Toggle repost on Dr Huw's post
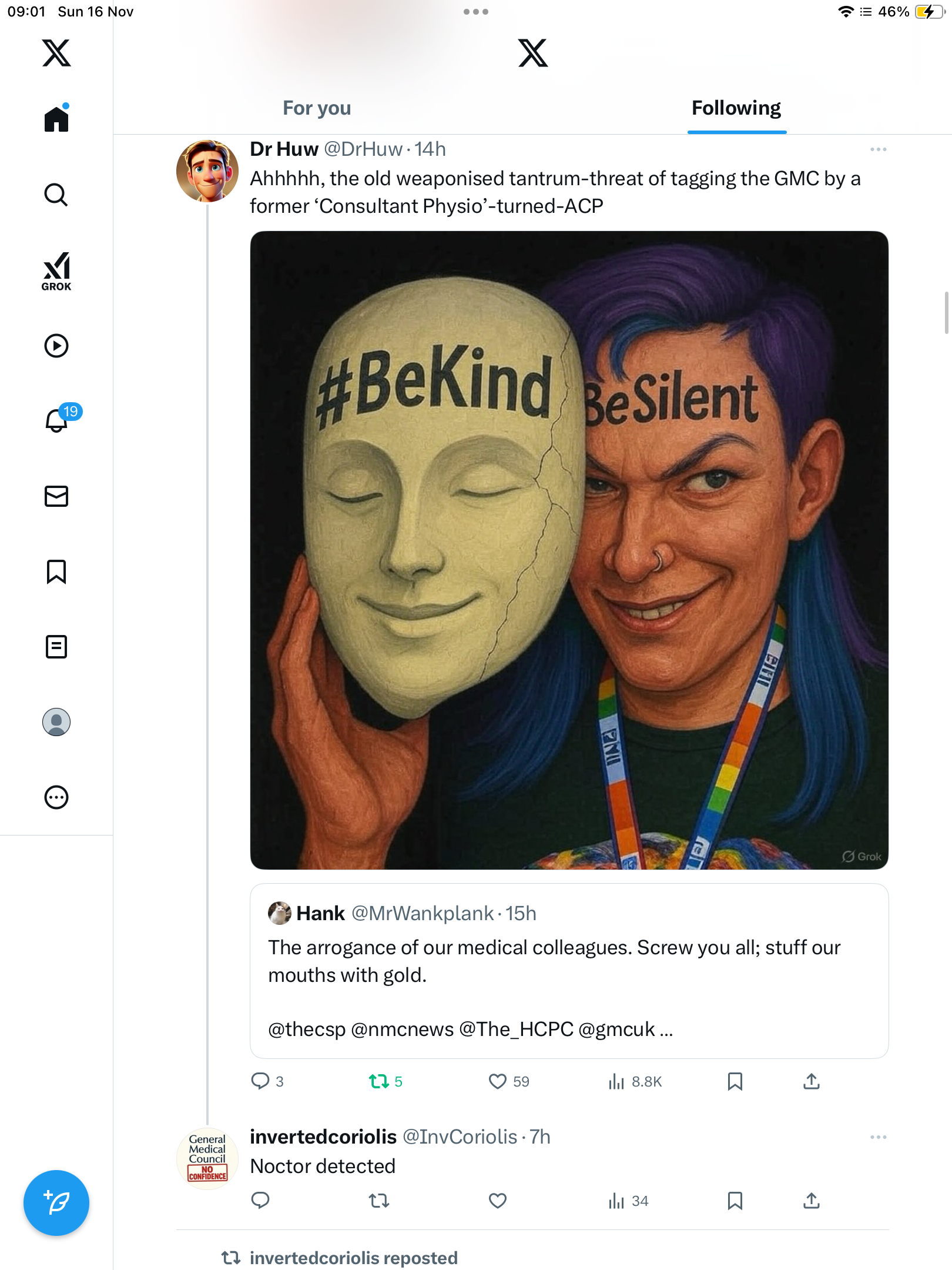This screenshot has width=952, height=1270. [x=379, y=1081]
